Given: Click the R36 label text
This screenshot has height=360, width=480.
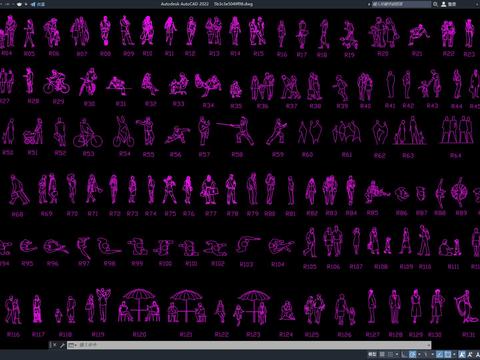Looking at the screenshot, I should (263, 106).
